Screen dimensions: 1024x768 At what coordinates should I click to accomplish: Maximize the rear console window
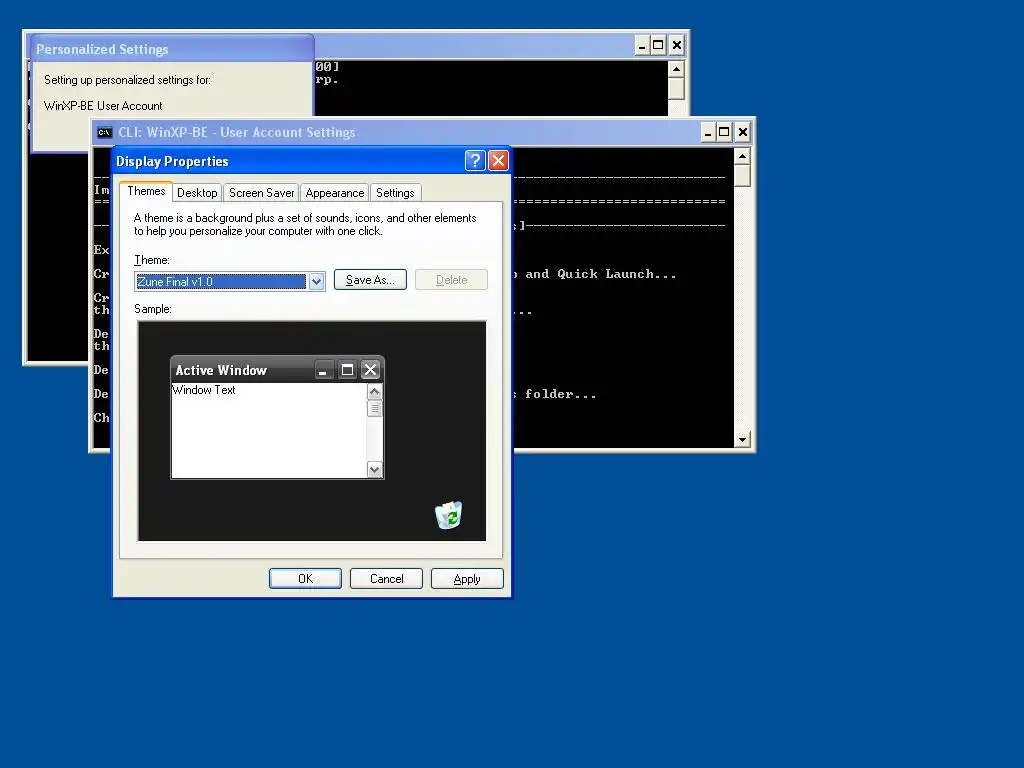658,46
